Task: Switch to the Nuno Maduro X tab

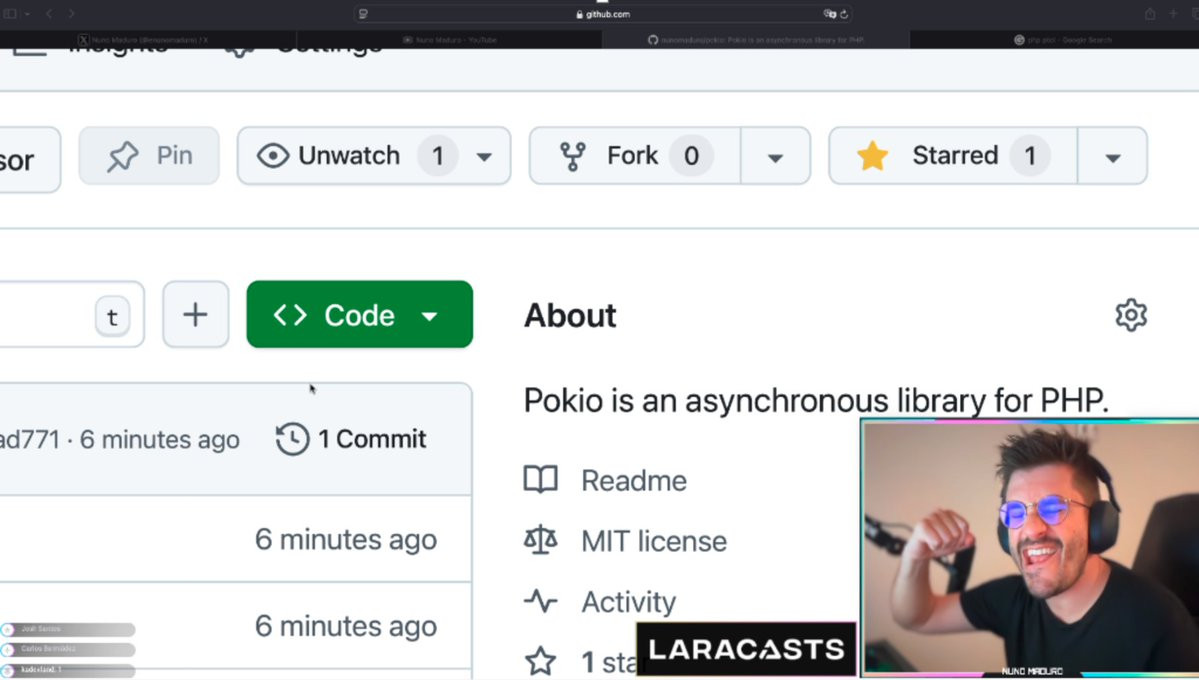Action: pyautogui.click(x=148, y=40)
